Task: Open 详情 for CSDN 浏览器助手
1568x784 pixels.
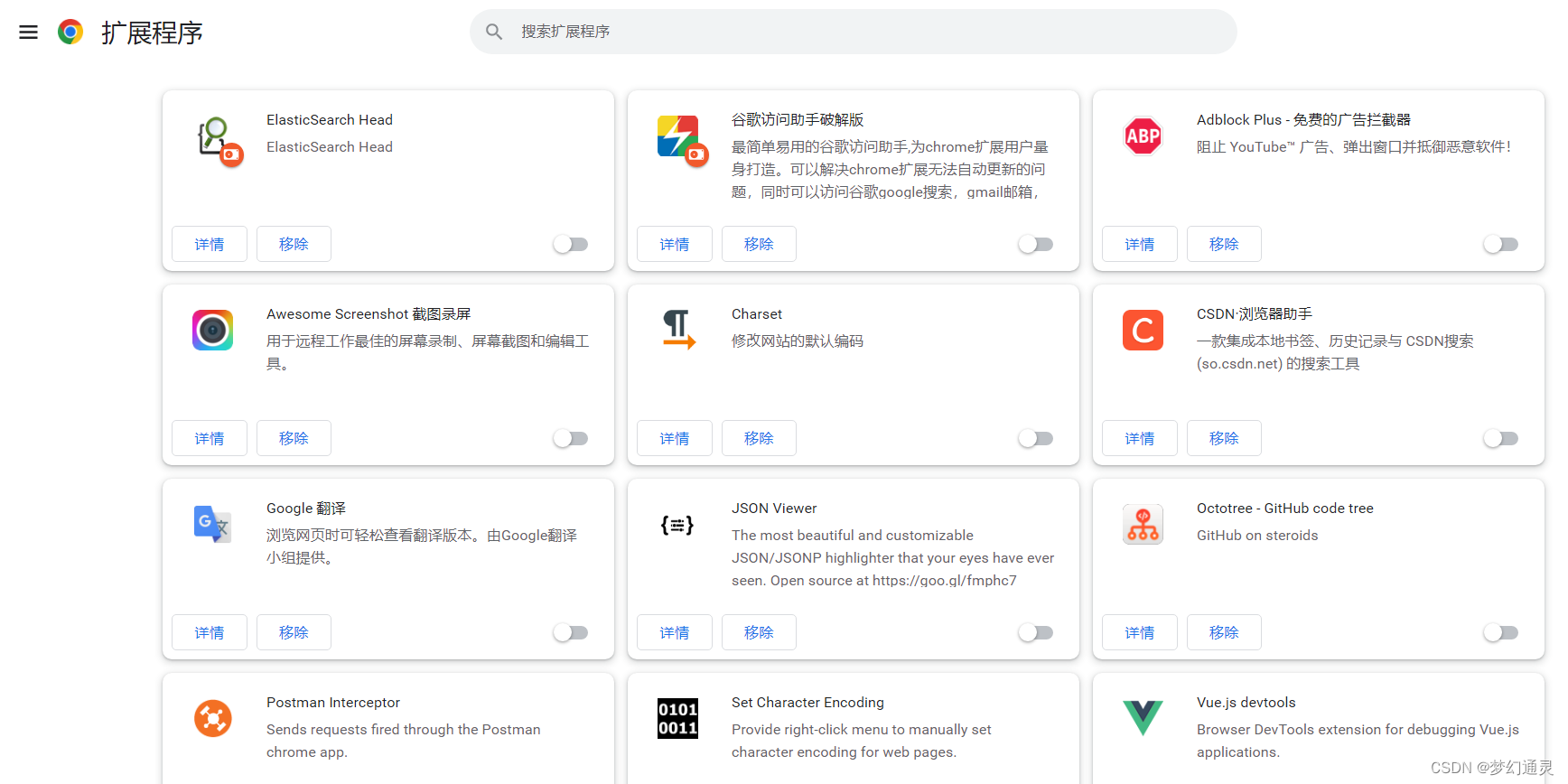Action: tap(1140, 438)
